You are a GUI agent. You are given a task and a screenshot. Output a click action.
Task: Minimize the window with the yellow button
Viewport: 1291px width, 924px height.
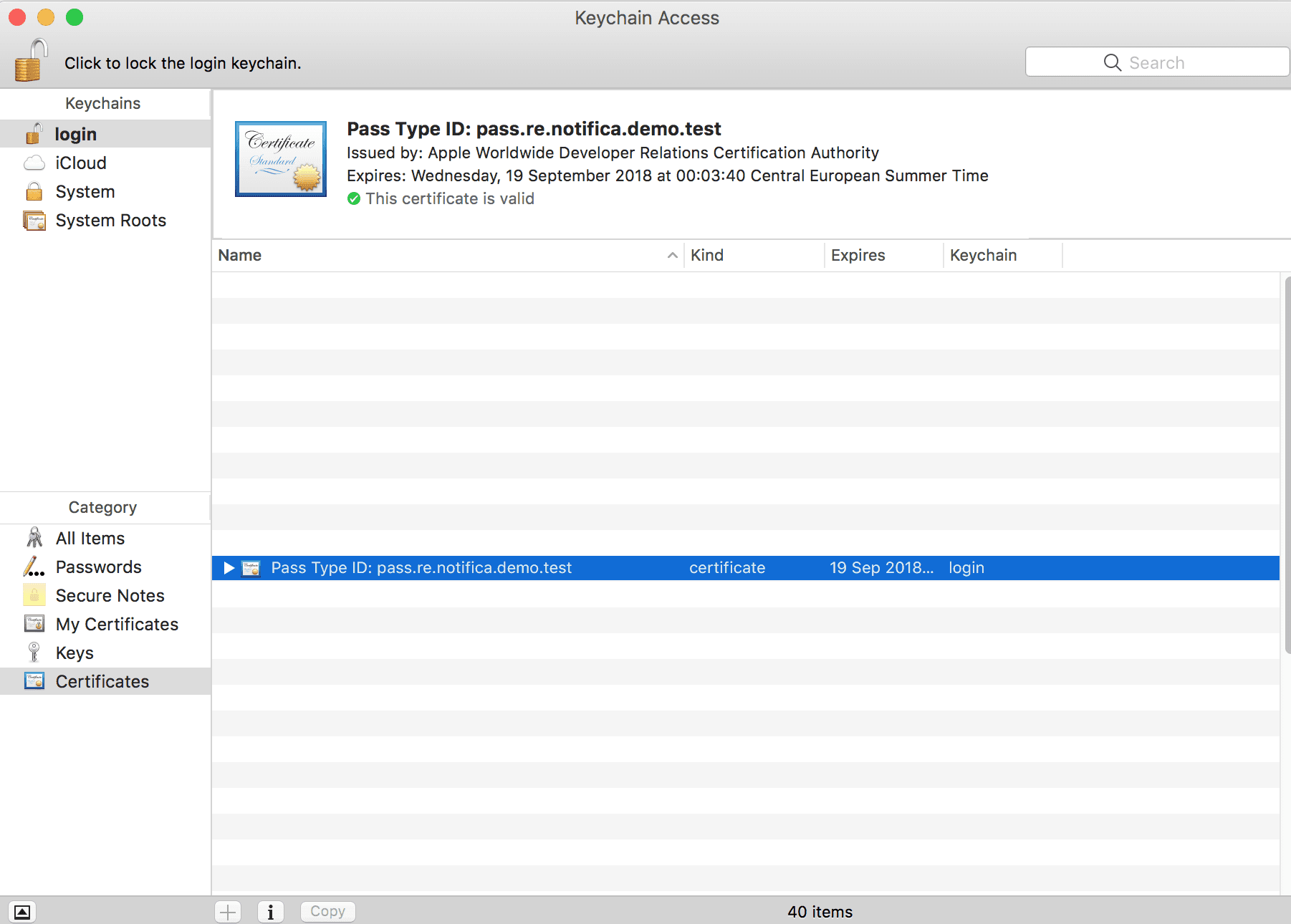46,17
